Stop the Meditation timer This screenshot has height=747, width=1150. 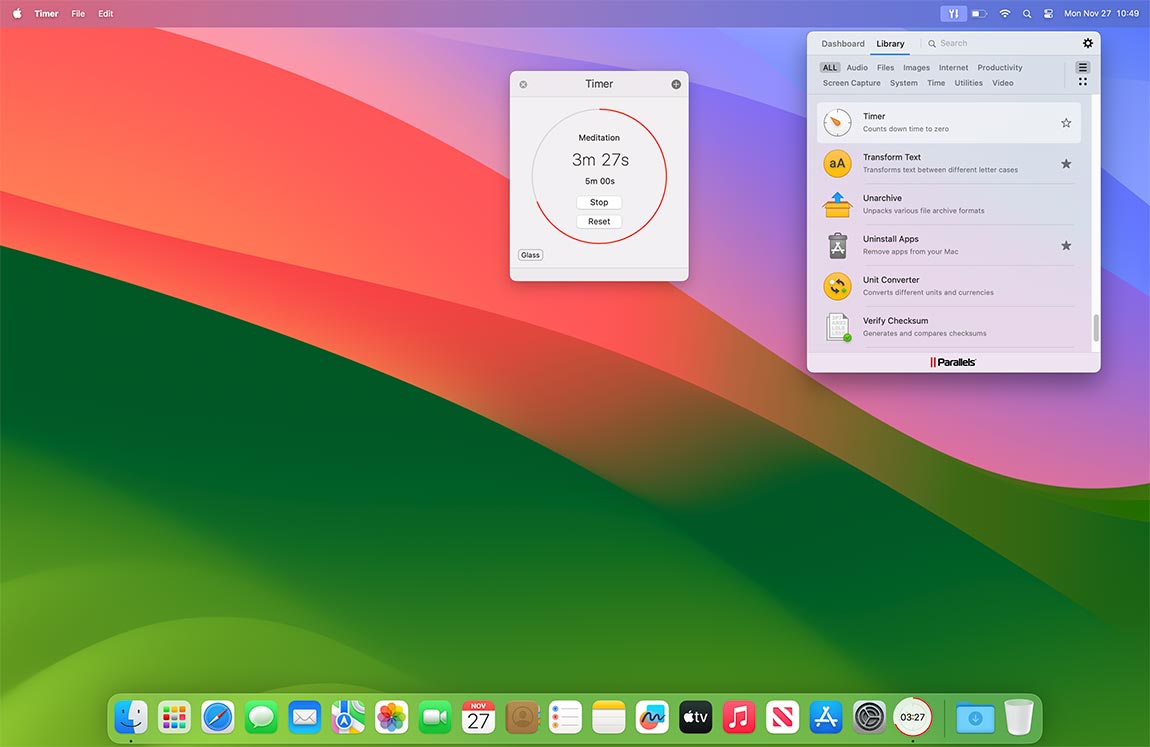click(598, 201)
